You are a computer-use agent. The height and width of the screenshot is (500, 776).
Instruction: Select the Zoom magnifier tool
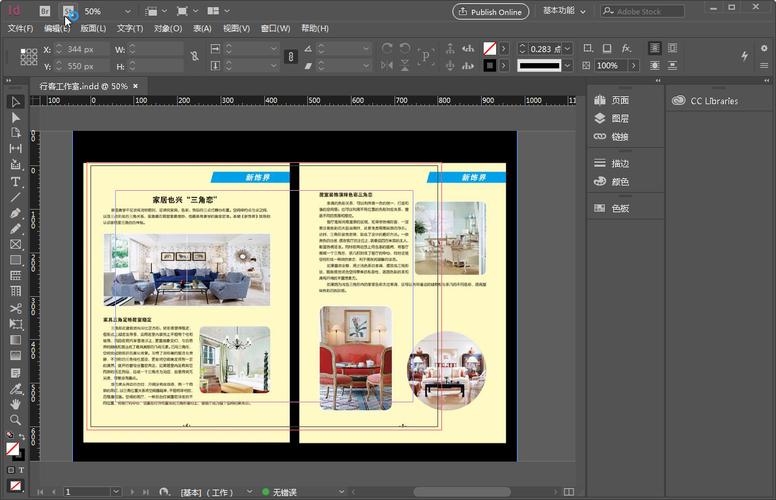pos(15,420)
